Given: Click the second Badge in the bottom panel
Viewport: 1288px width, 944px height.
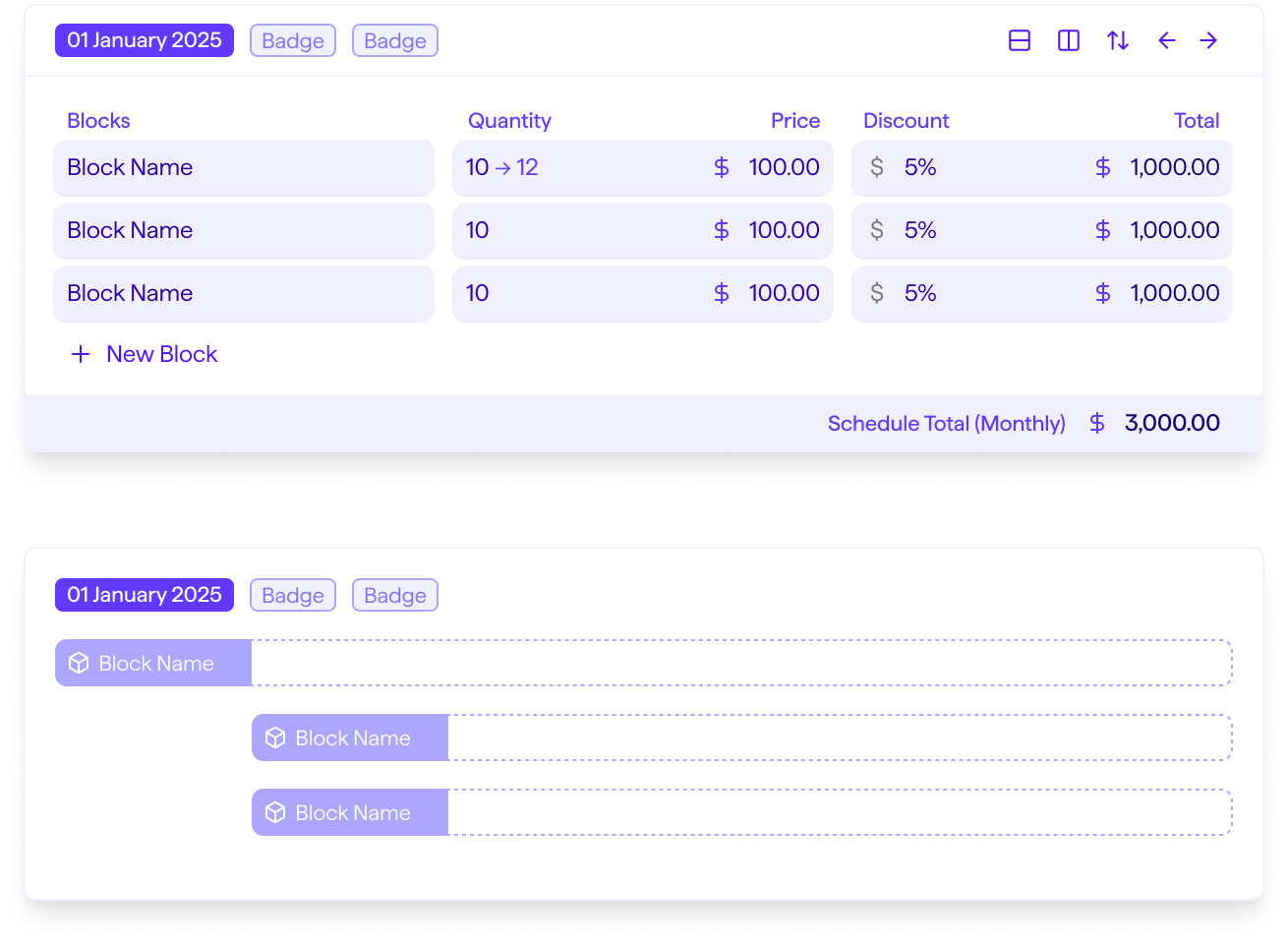Looking at the screenshot, I should (x=395, y=595).
